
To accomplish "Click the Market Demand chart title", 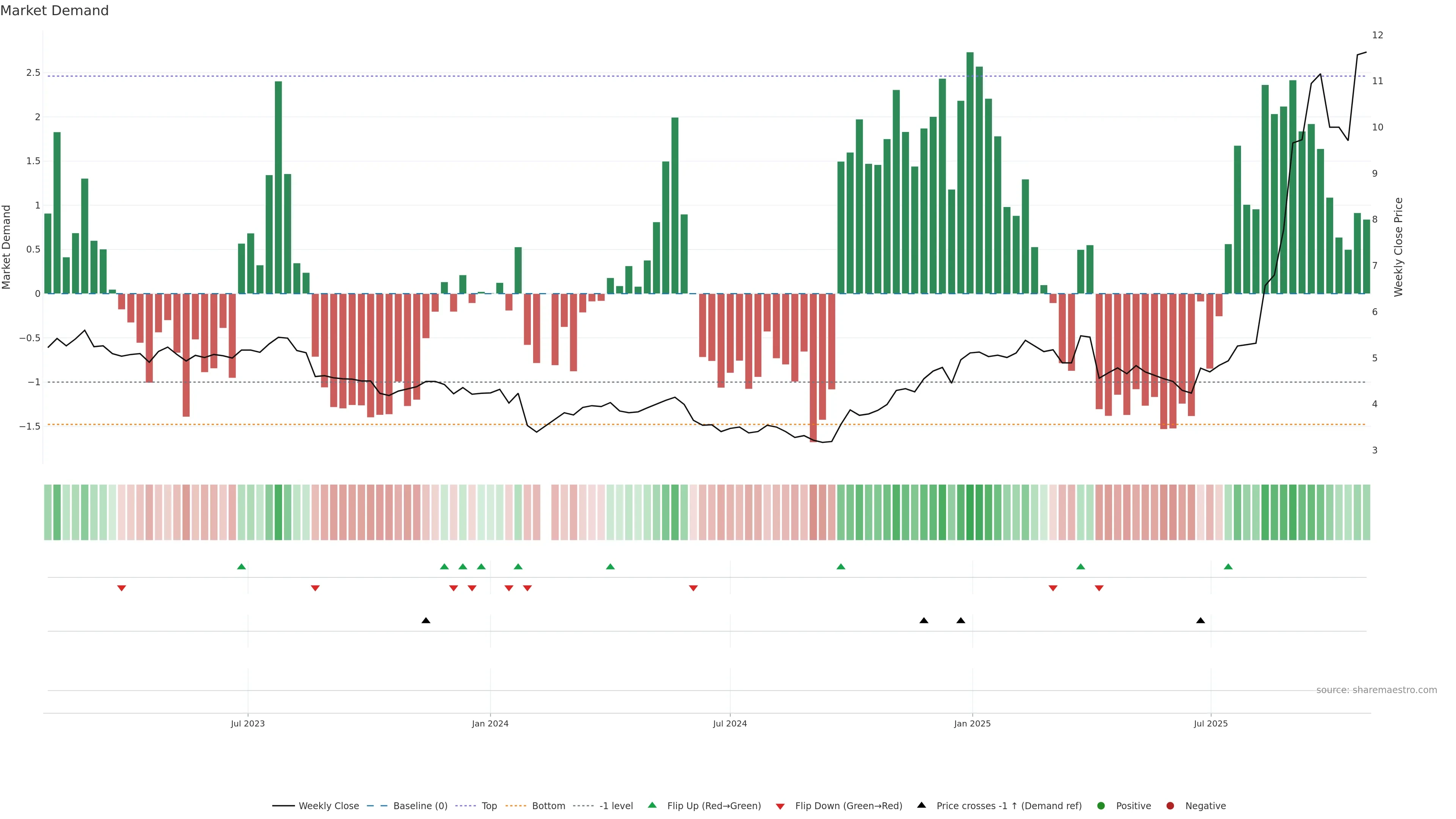I will tap(54, 11).
